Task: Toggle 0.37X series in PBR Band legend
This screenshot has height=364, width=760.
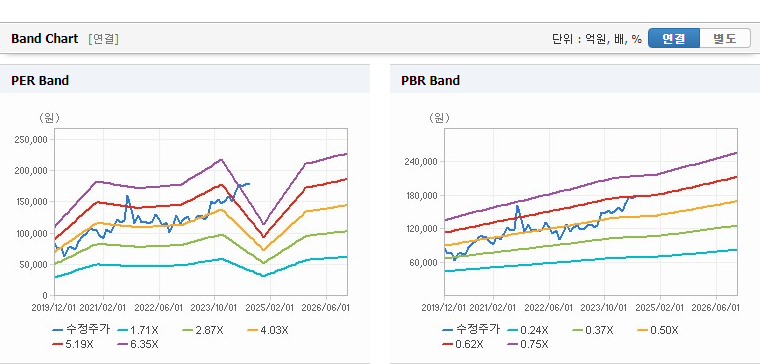Action: [593, 331]
